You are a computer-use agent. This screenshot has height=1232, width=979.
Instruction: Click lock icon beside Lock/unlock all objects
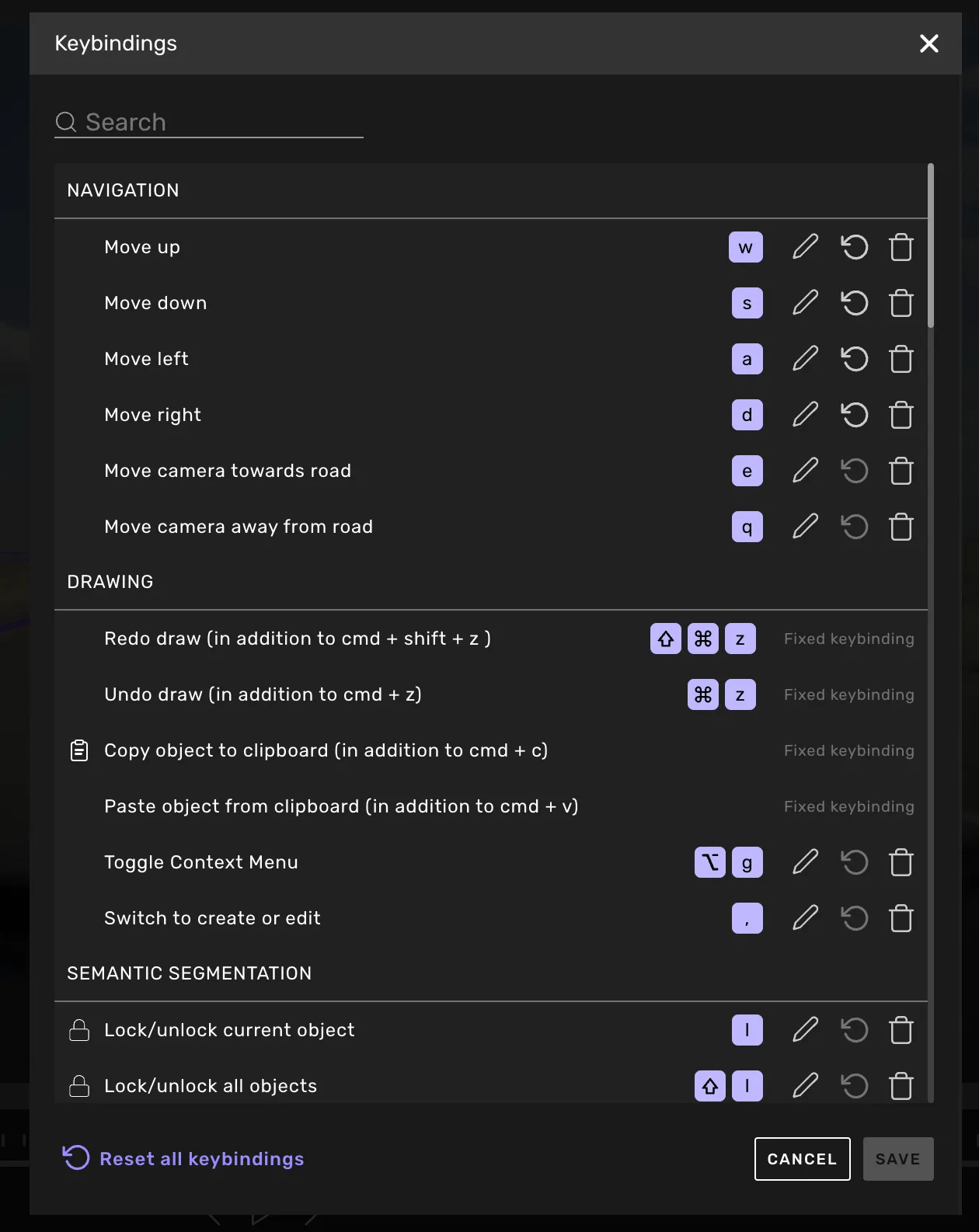79,1086
